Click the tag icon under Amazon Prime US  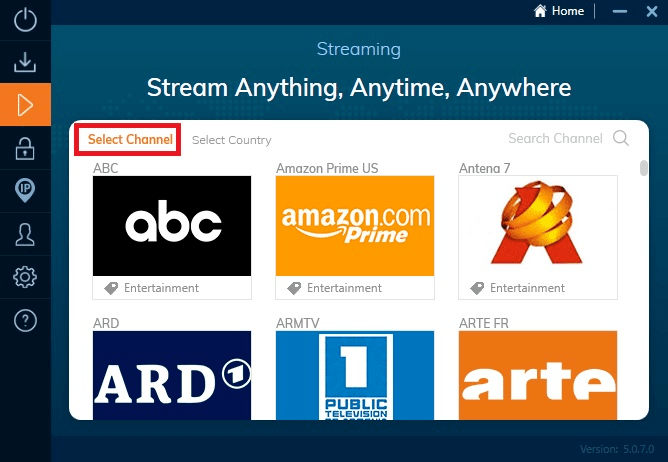[294, 288]
